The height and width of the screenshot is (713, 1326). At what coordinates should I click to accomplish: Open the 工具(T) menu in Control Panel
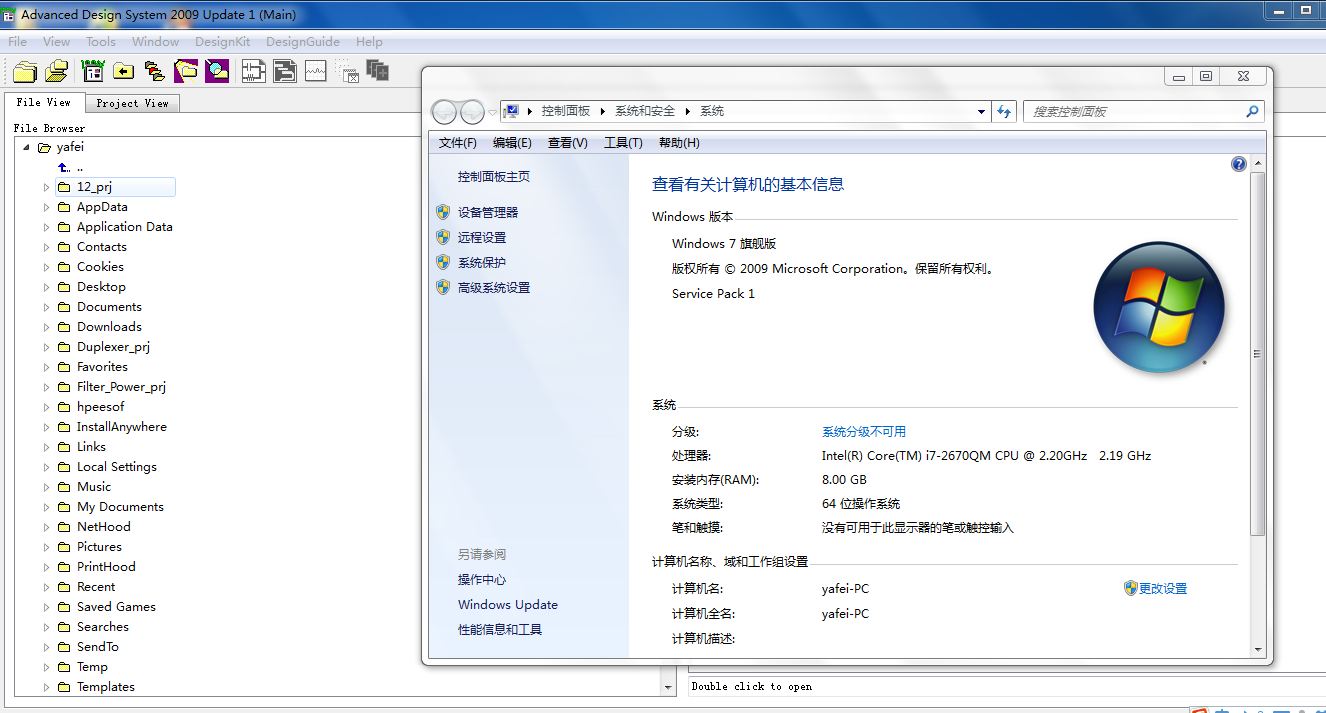point(623,143)
